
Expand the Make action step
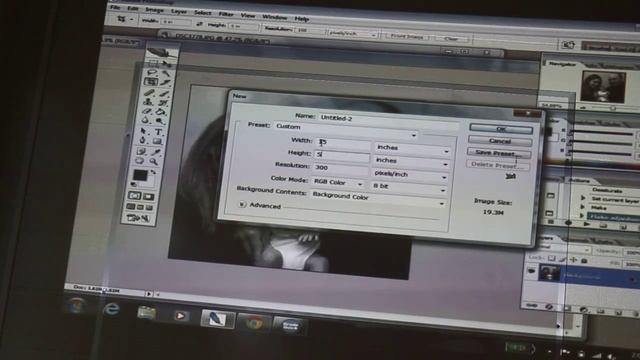(x=582, y=207)
